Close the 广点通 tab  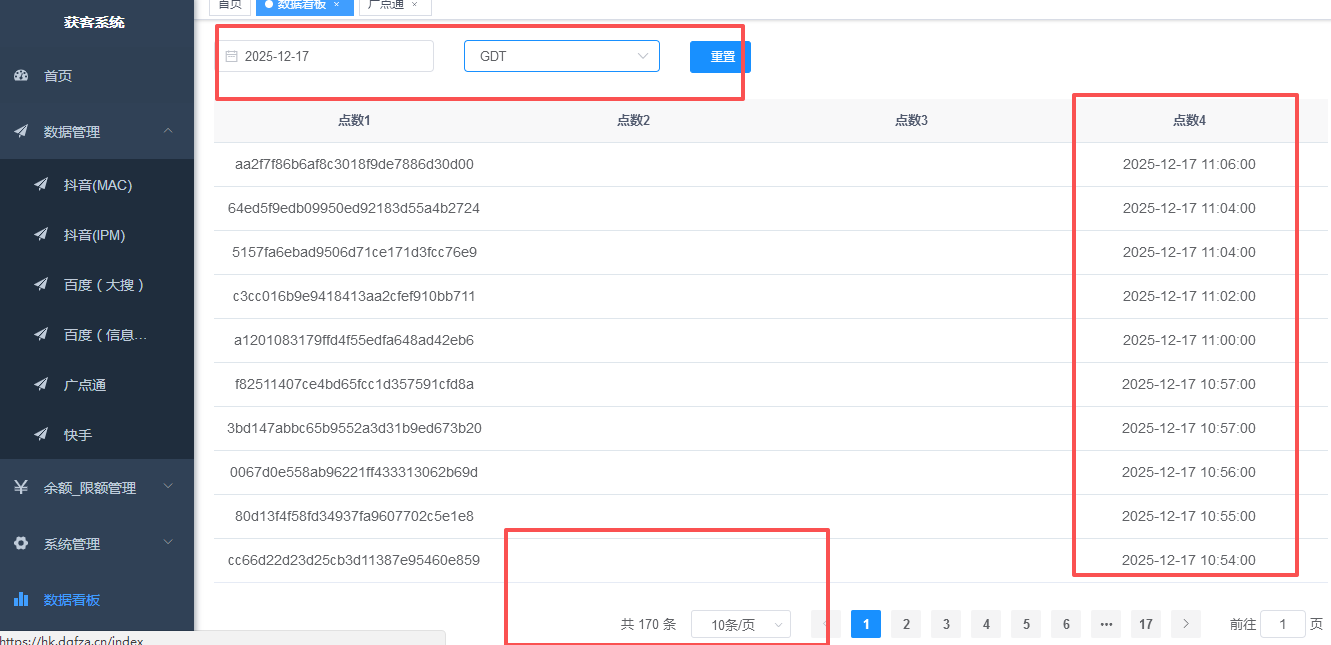click(x=415, y=5)
